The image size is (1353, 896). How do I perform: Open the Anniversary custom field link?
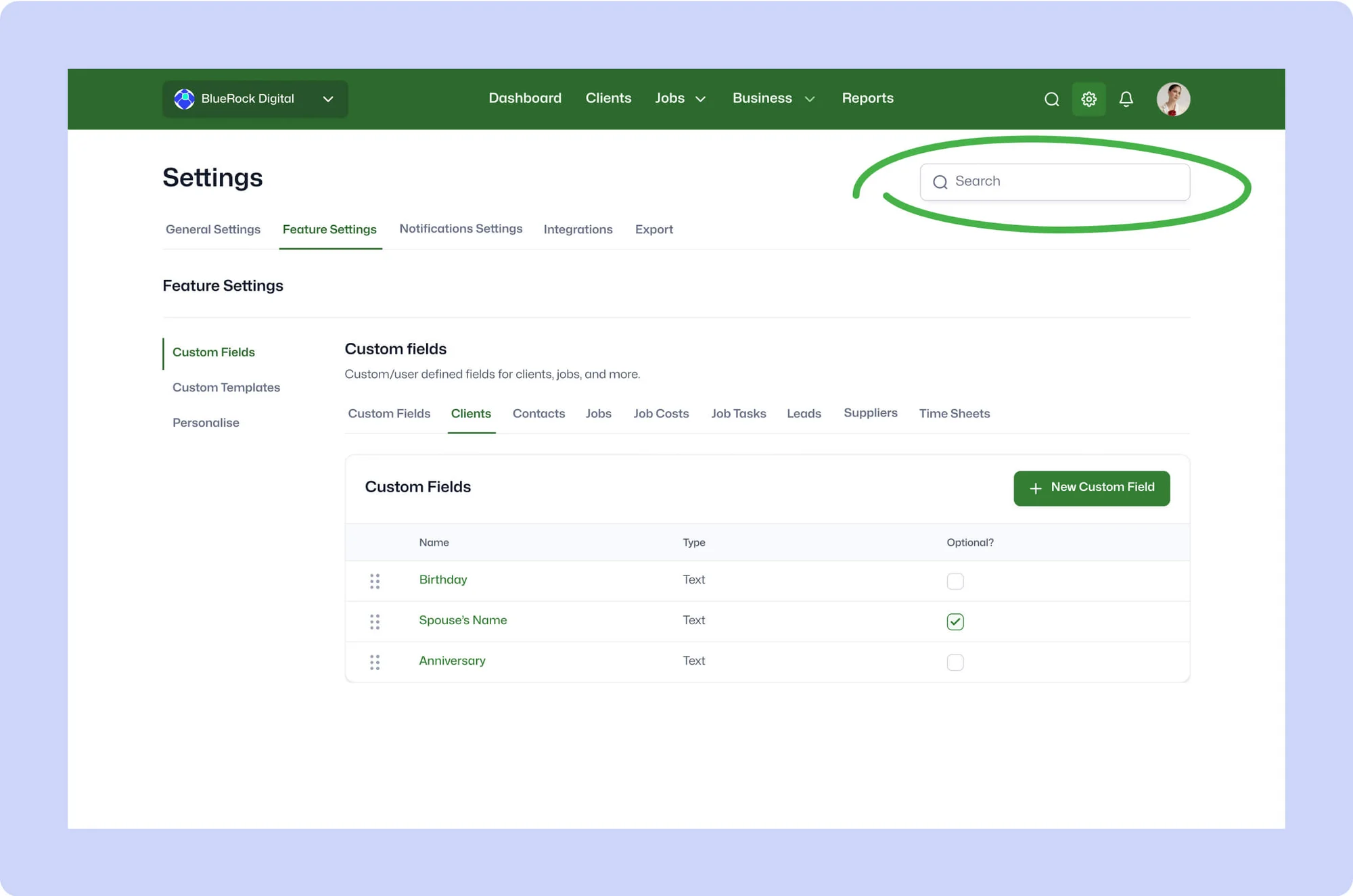[452, 661]
